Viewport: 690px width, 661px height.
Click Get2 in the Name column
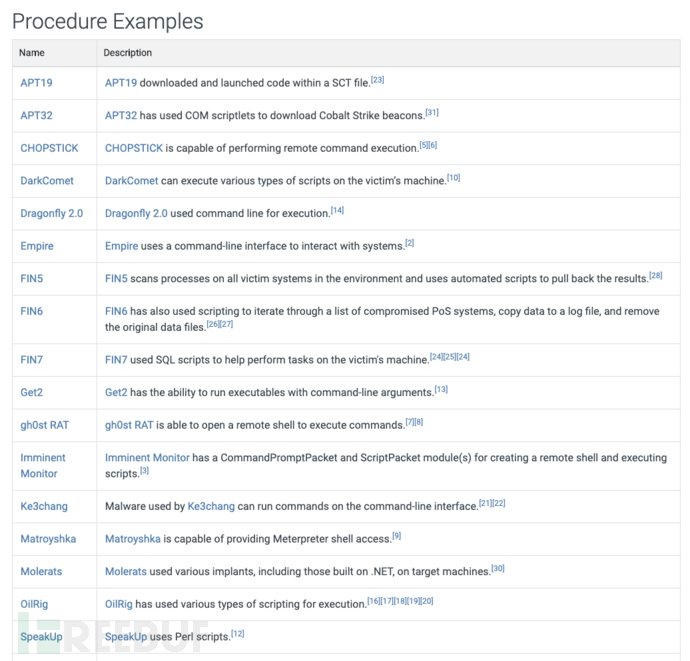(32, 392)
